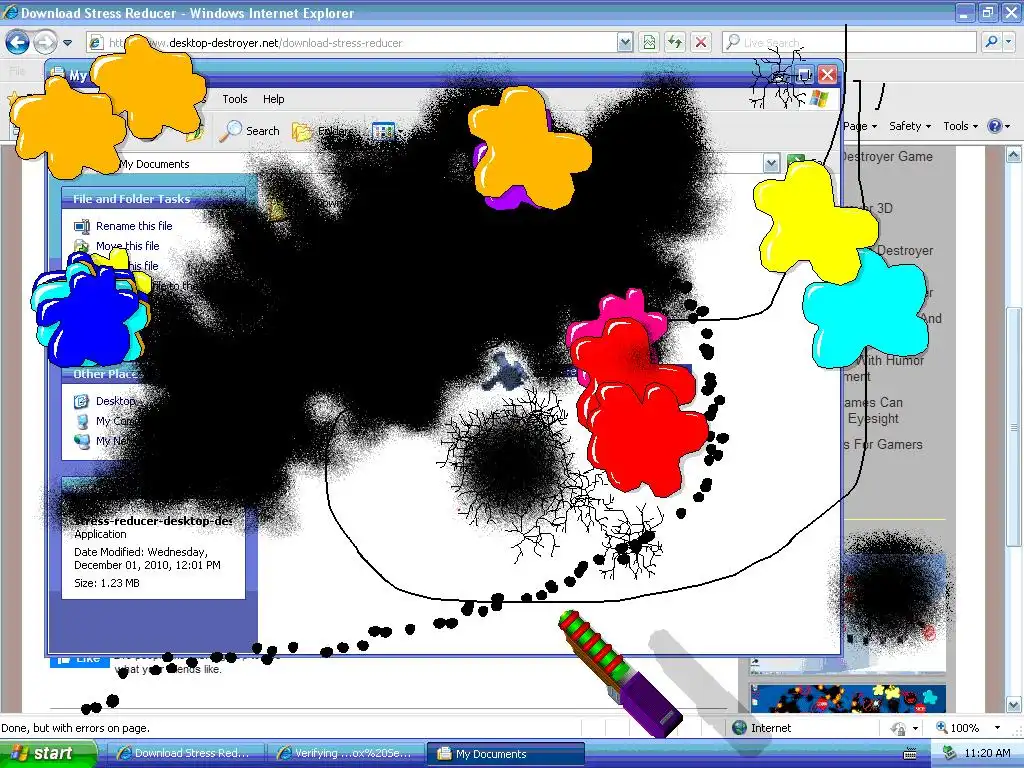Screen dimensions: 1024x768
Task: Click the on-screen keyboard tray icon
Action: point(909,754)
